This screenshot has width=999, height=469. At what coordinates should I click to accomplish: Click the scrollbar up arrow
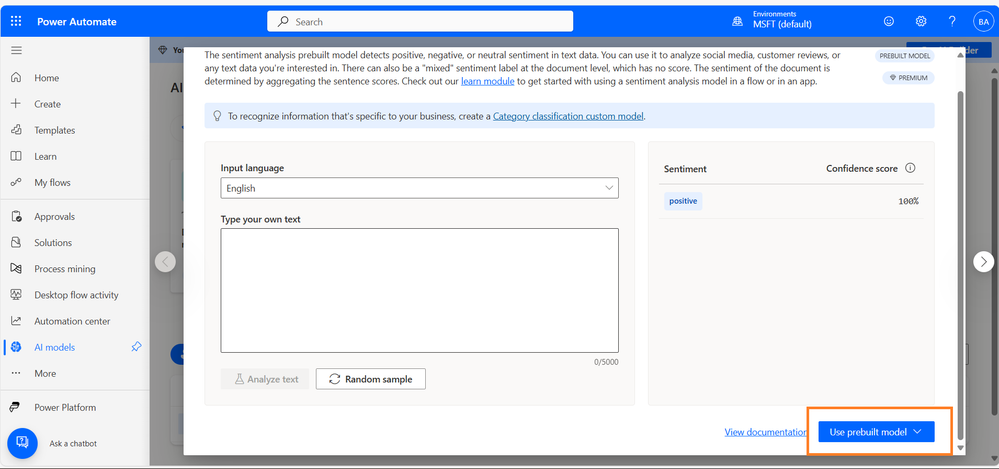[x=961, y=55]
